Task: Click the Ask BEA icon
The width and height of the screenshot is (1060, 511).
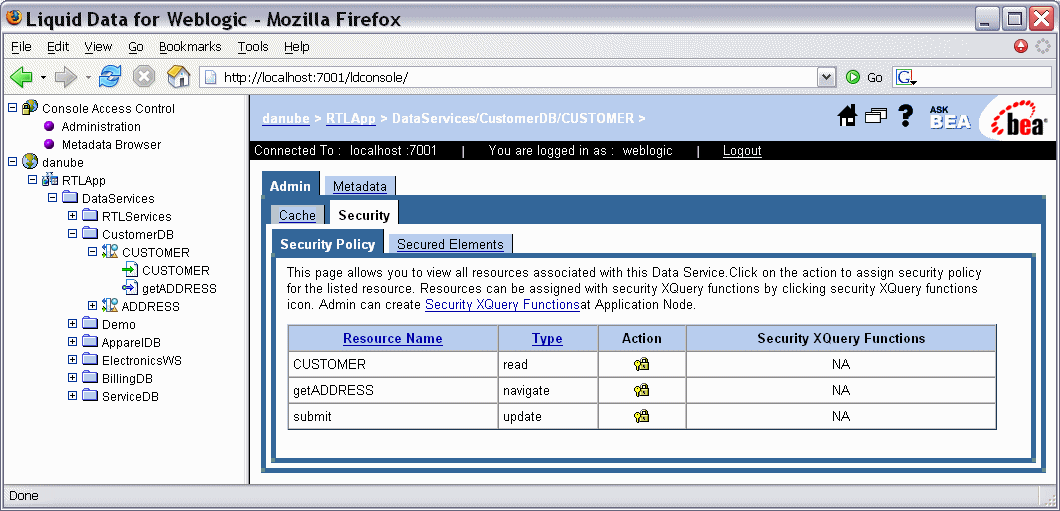Action: (x=949, y=117)
